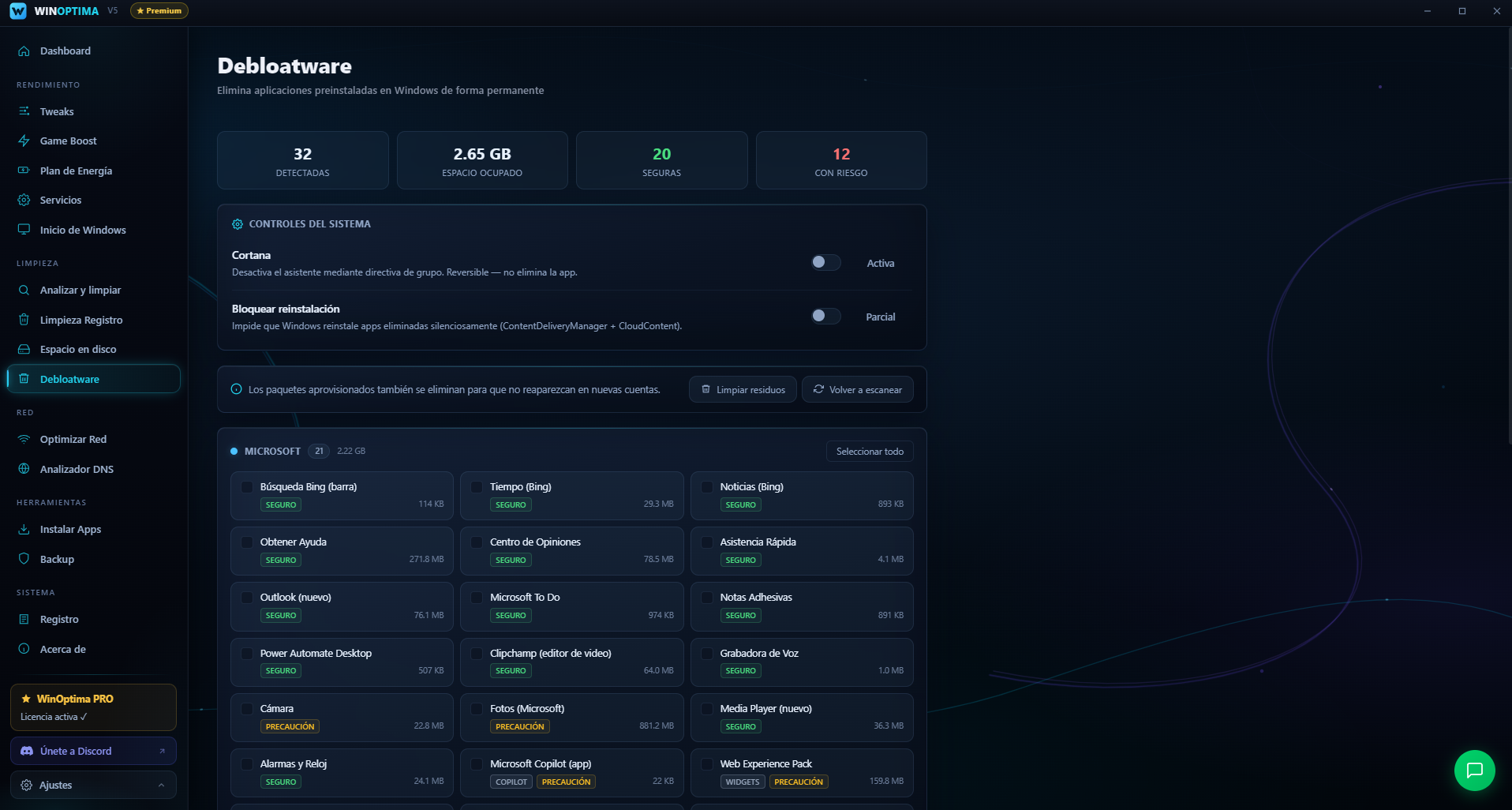Check the Fotos (Microsoft) checkbox
The image size is (1512, 810).
tap(477, 709)
